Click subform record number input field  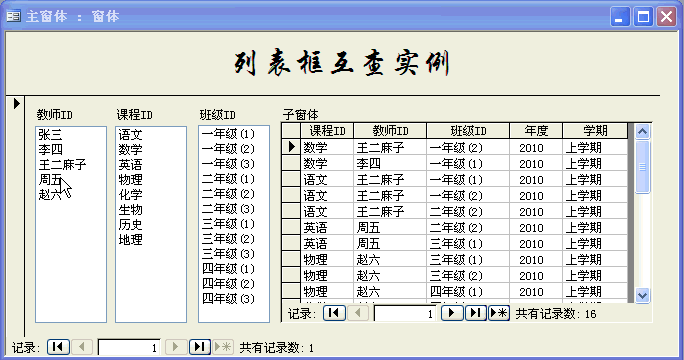click(x=405, y=313)
